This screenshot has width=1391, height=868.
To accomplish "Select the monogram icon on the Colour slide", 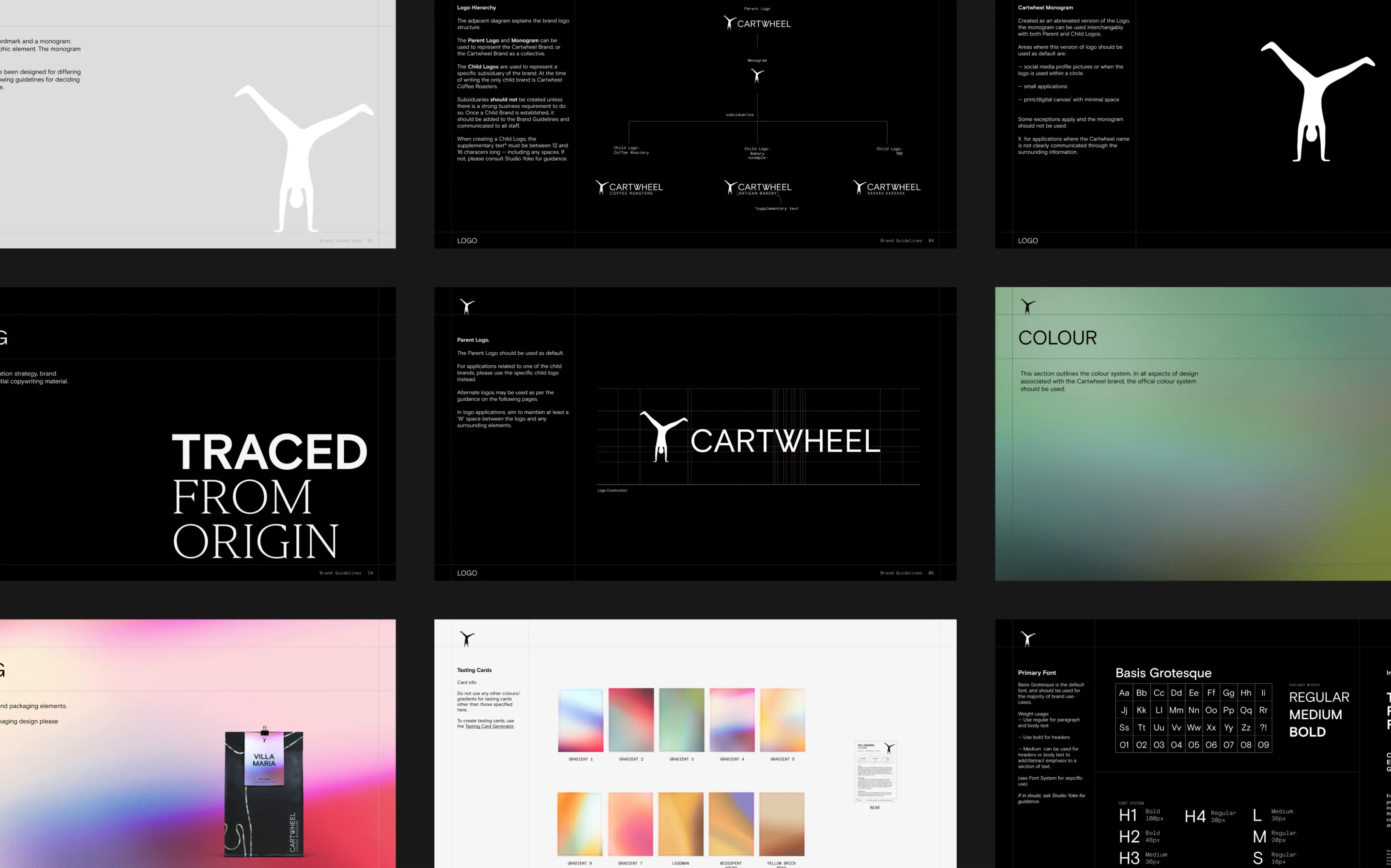I will (x=1028, y=306).
